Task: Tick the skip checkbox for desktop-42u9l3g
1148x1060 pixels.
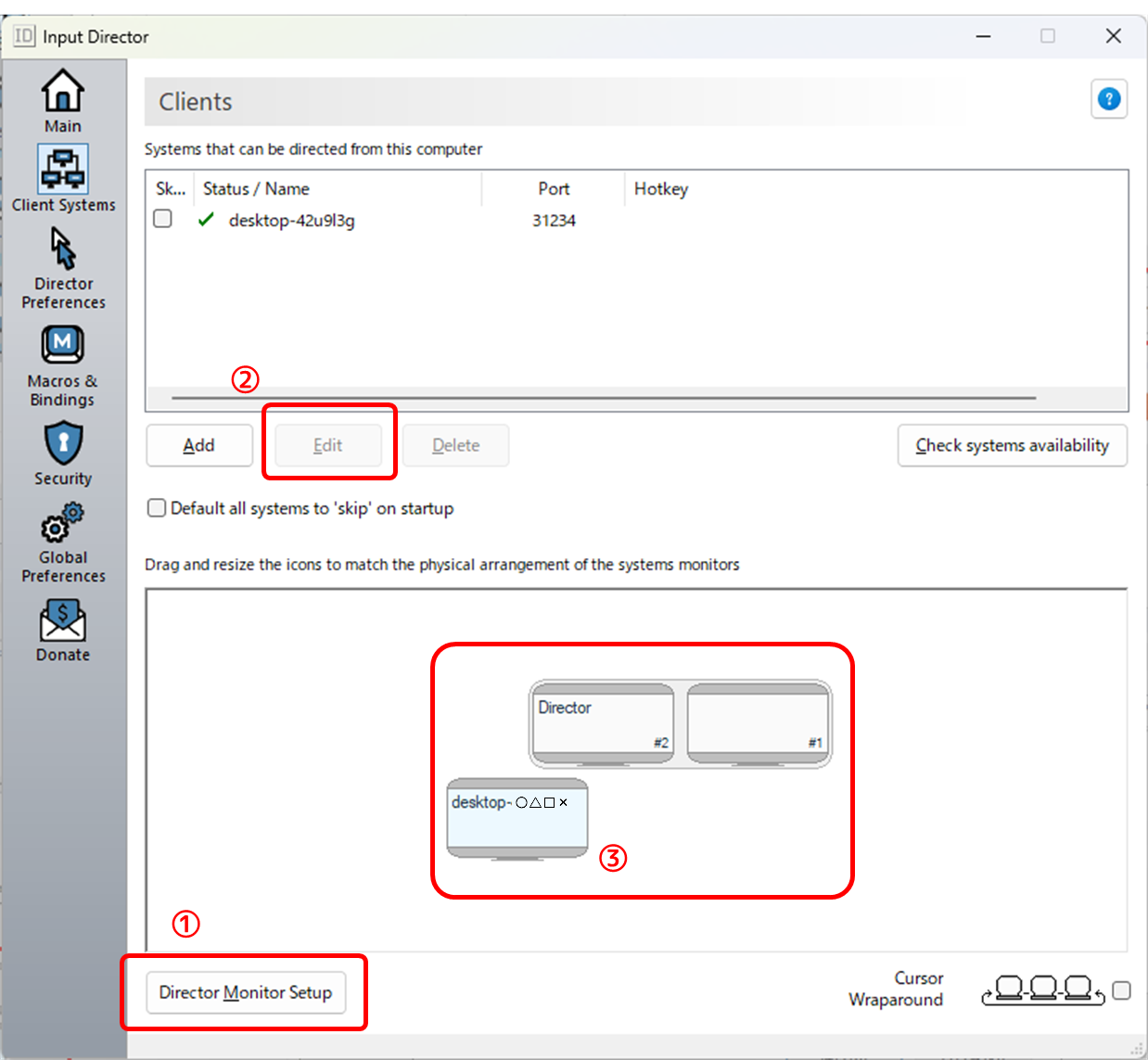Action: pyautogui.click(x=162, y=219)
